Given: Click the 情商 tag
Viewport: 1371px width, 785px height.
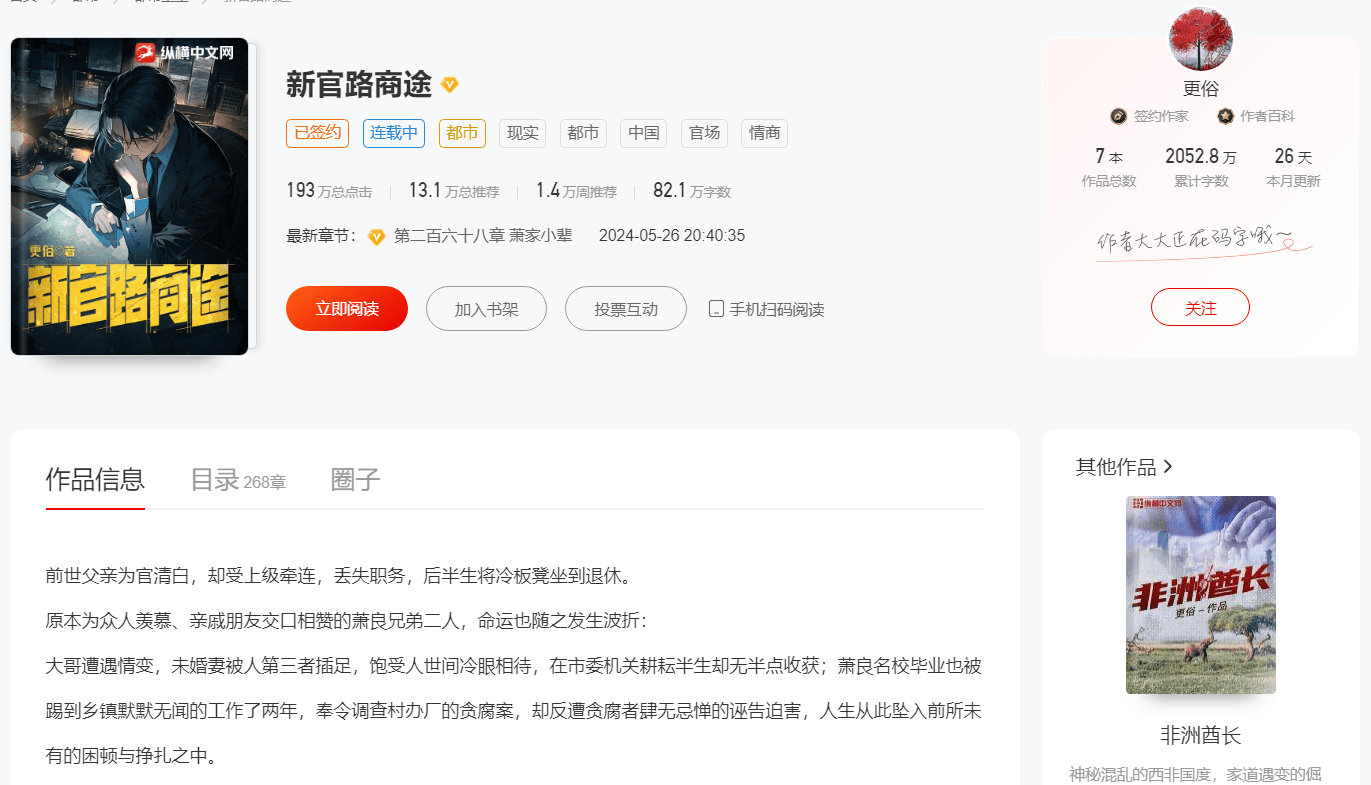Looking at the screenshot, I should coord(764,133).
